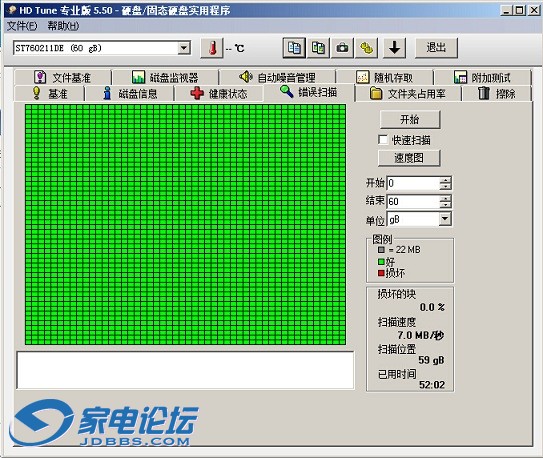
Task: Enable the 快速扫描 quick scan checkbox
Action: pyautogui.click(x=383, y=140)
